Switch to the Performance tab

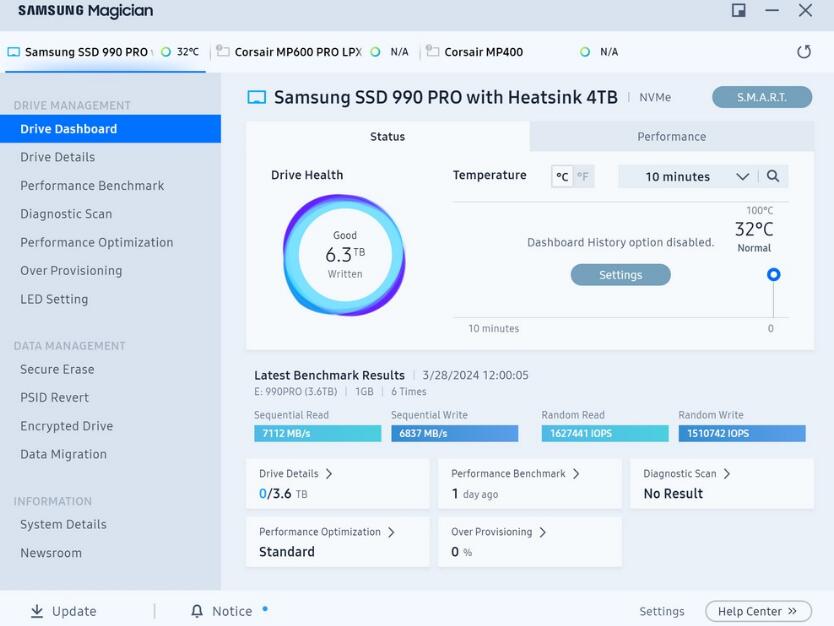pos(671,137)
